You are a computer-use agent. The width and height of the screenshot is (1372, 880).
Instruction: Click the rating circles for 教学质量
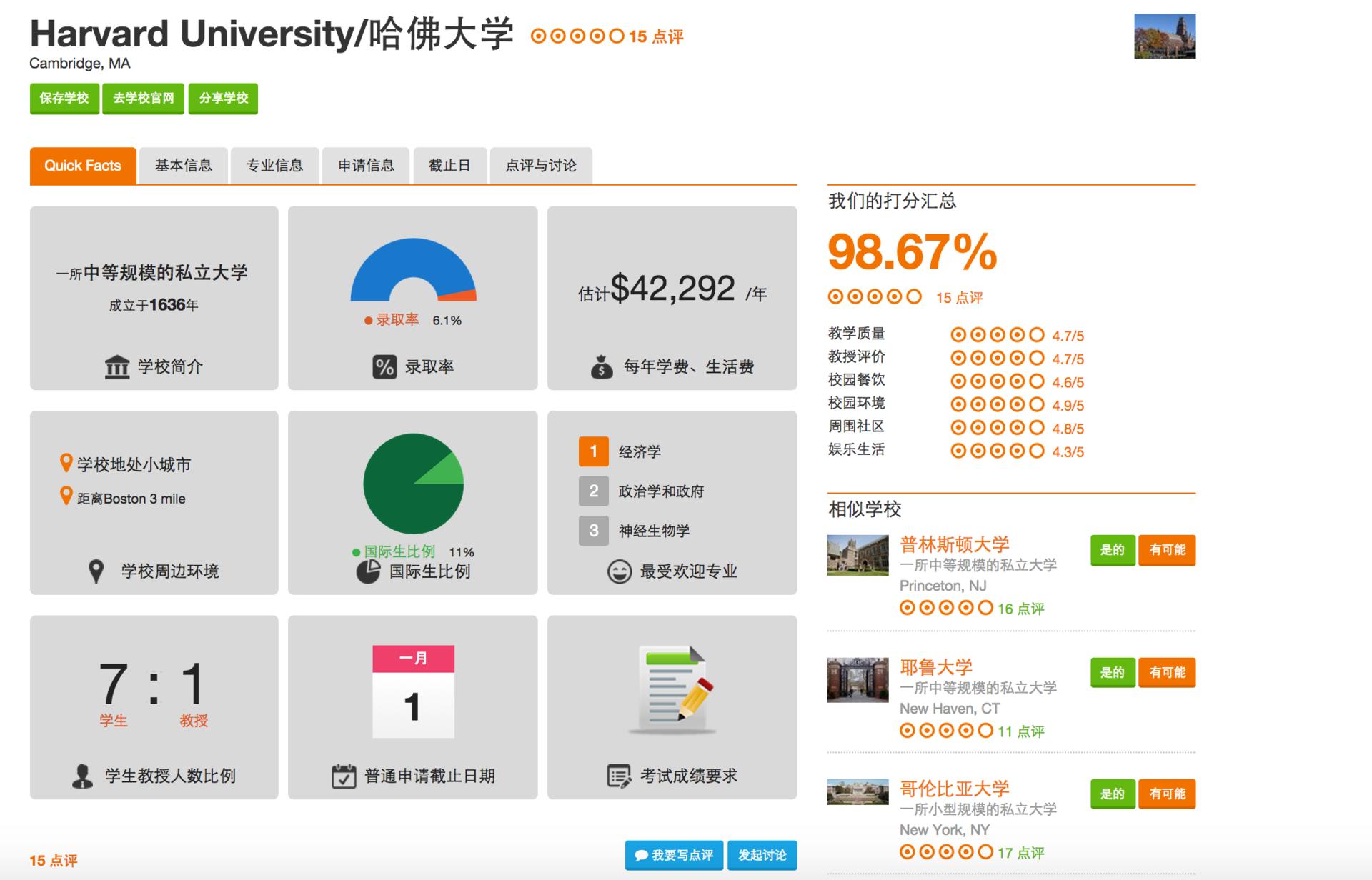(x=998, y=335)
